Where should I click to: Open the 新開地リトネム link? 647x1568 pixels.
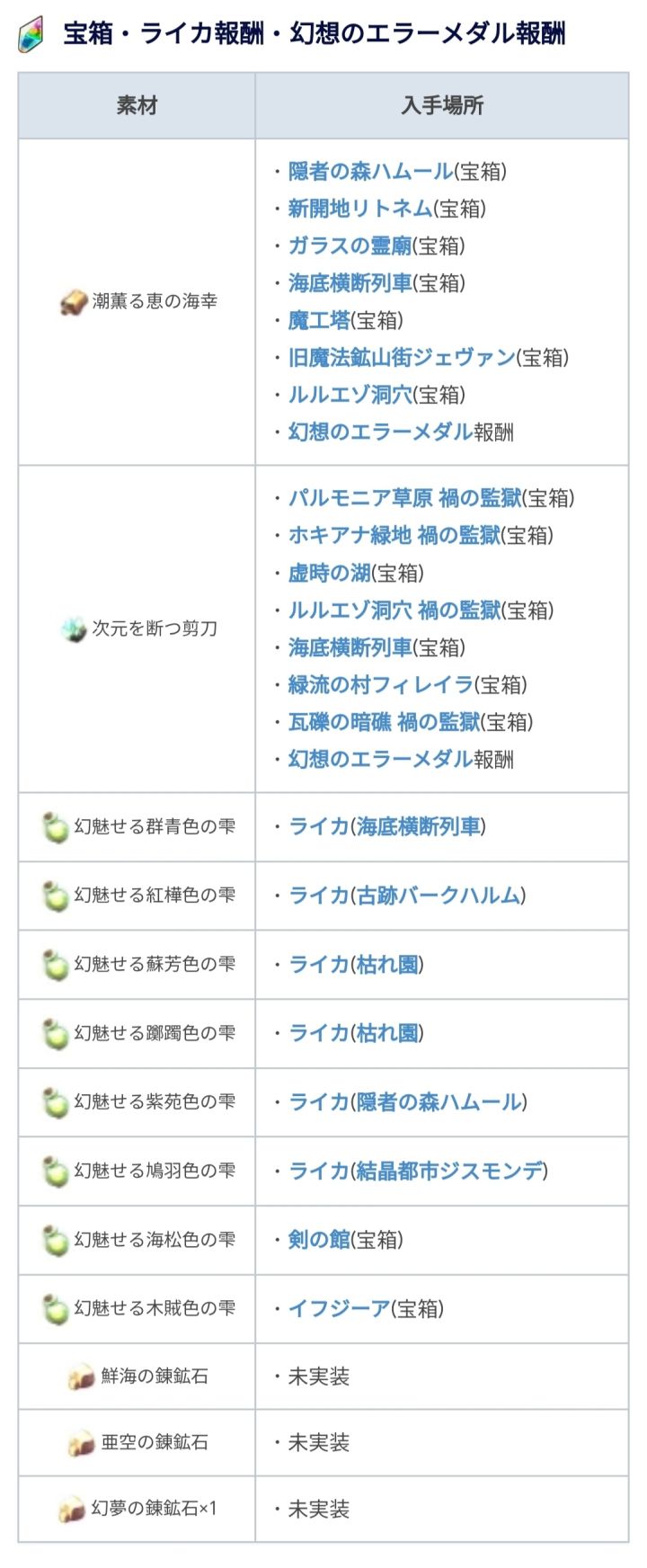click(359, 209)
